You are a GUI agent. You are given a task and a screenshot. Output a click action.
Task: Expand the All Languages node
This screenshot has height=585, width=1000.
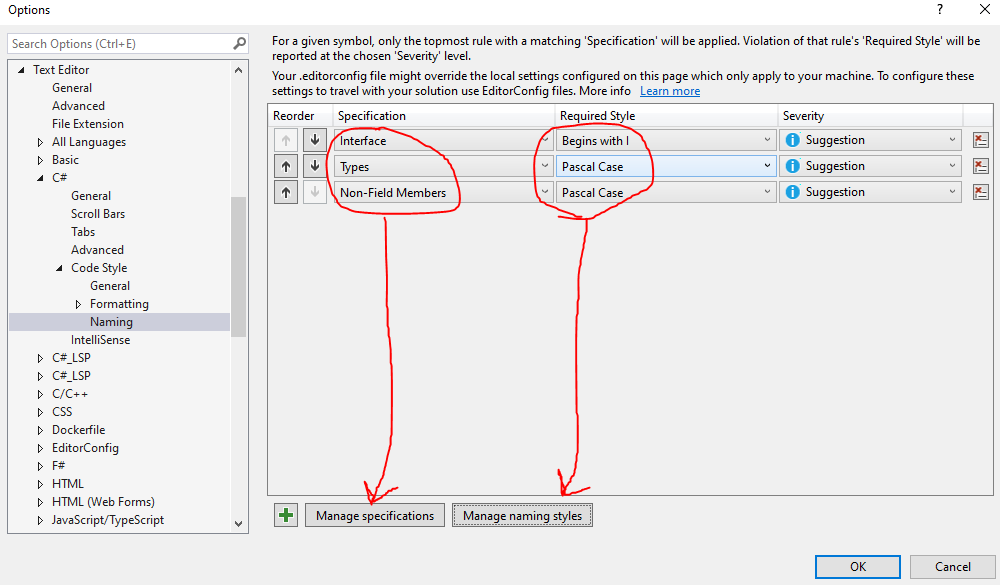[42, 141]
